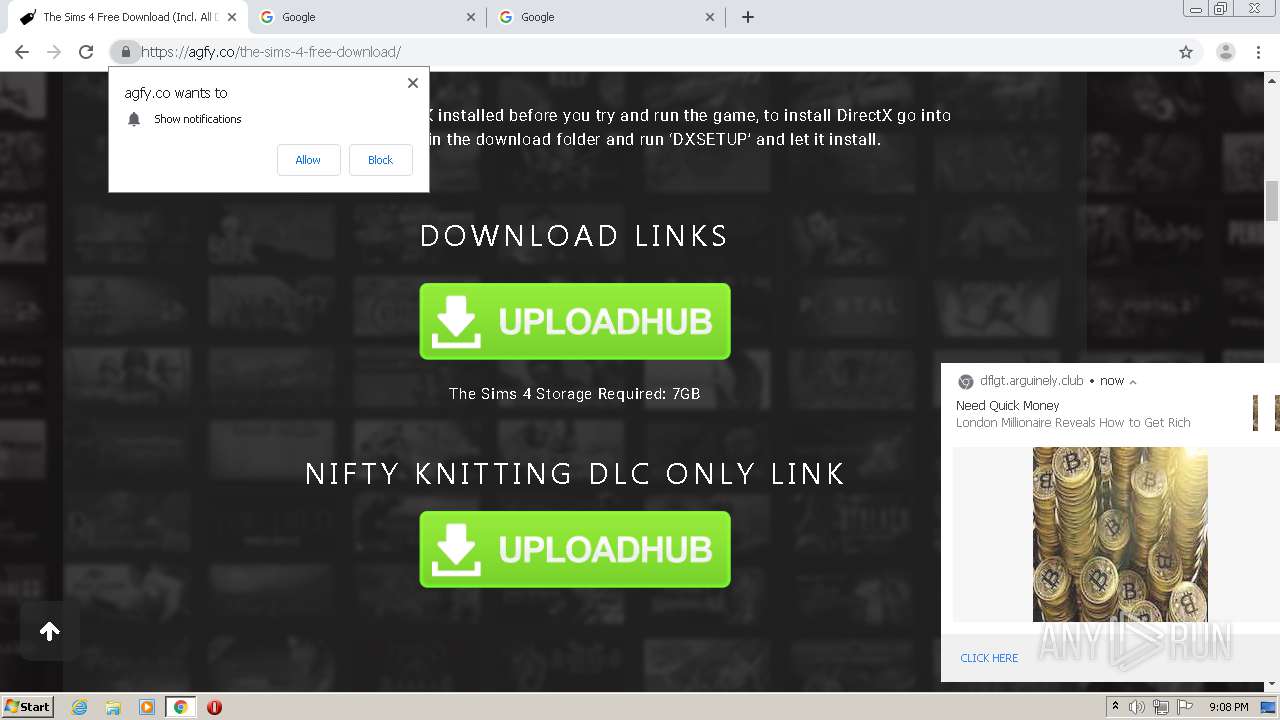Screen dimensions: 1280x720
Task: Click the page vertical scrollbar thumb
Action: [1272, 201]
